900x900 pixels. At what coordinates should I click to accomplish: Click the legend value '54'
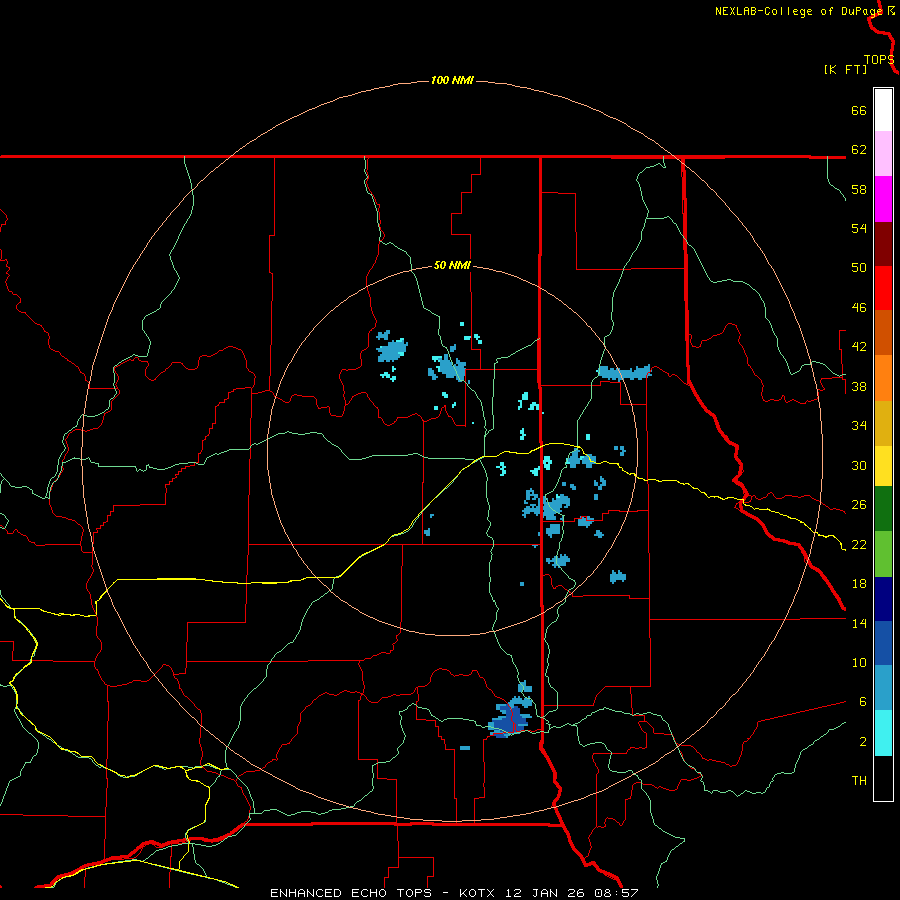point(859,228)
